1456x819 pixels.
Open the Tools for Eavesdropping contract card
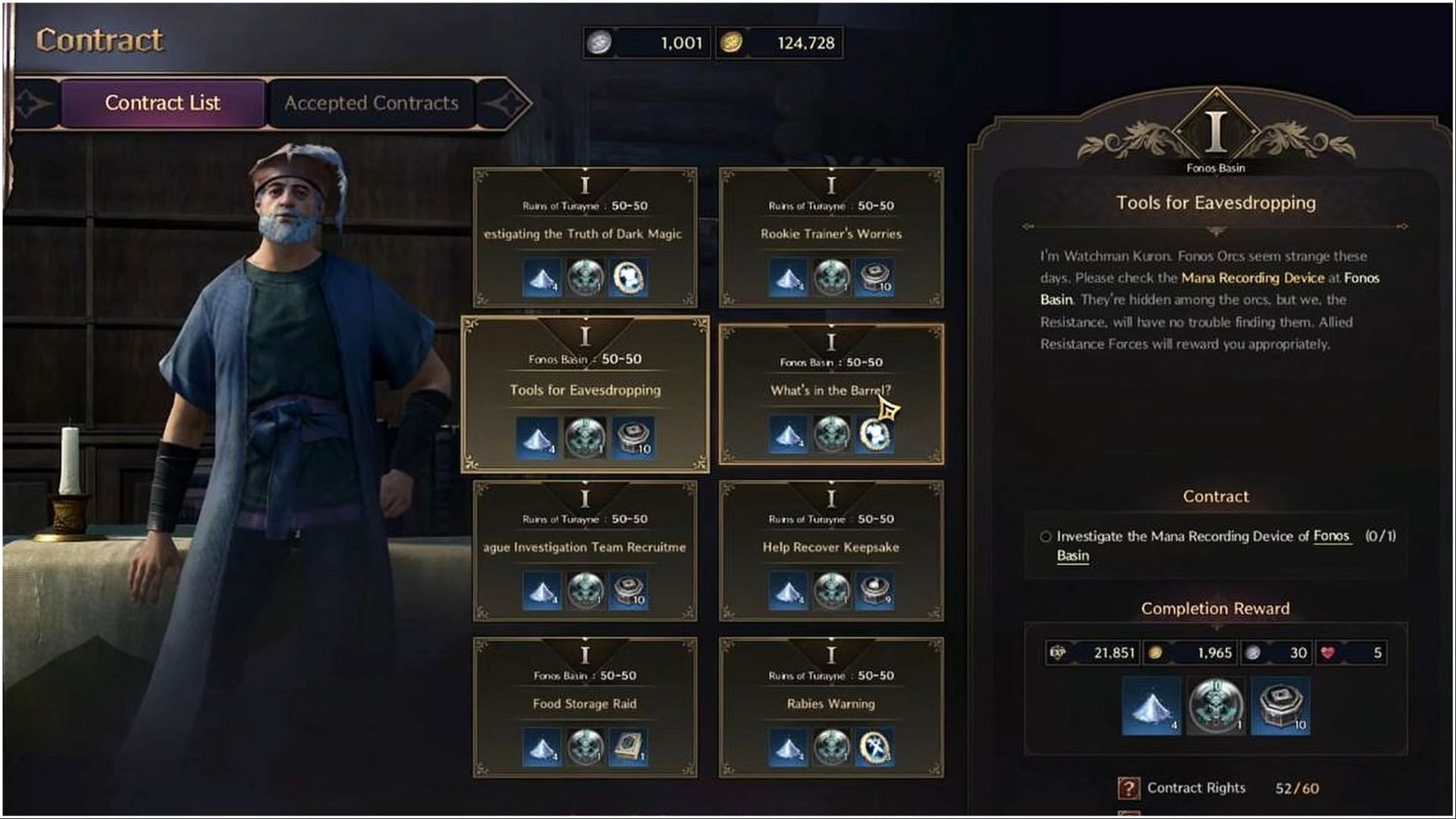pos(585,394)
